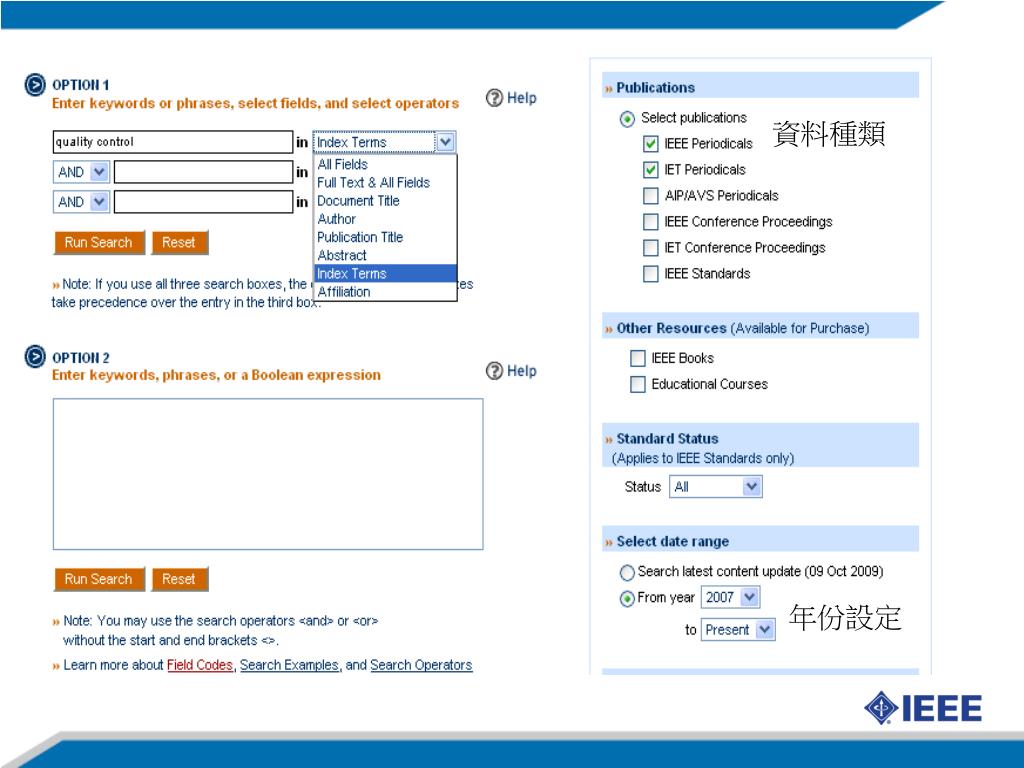Choose 'Affiliation' in the field list
Image resolution: width=1024 pixels, height=768 pixels.
point(385,292)
